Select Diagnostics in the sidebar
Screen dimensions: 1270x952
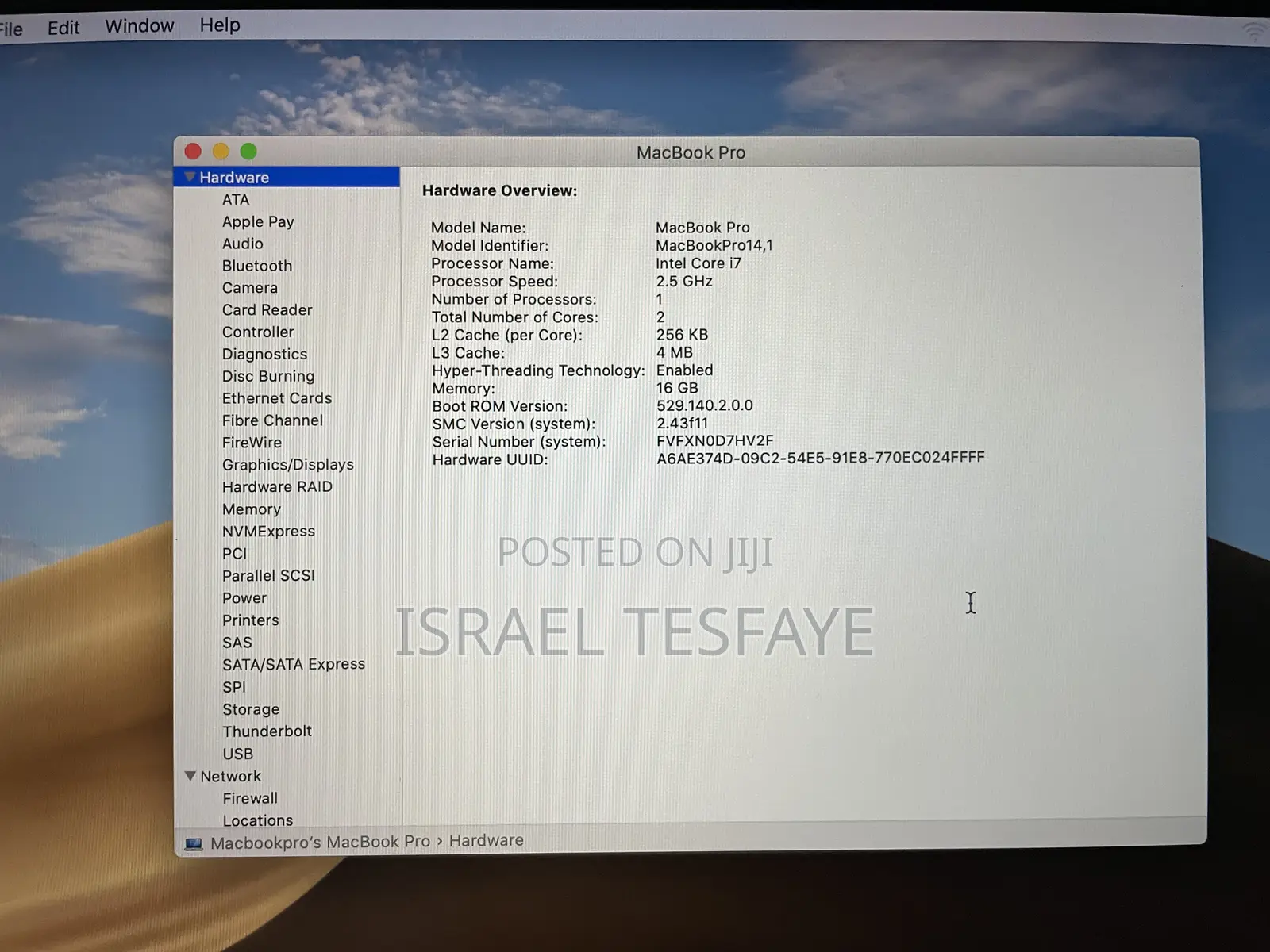pos(264,355)
